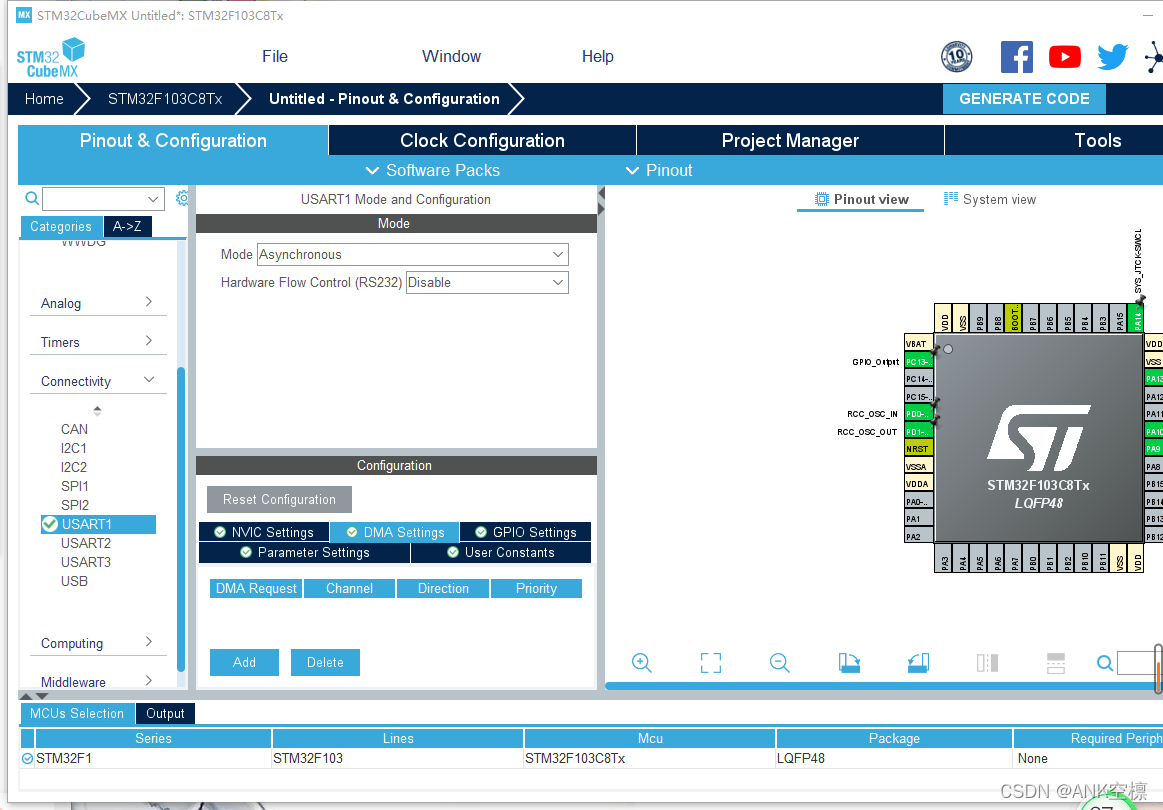This screenshot has height=810, width=1163.
Task: Open the category search combo box
Action: [103, 199]
